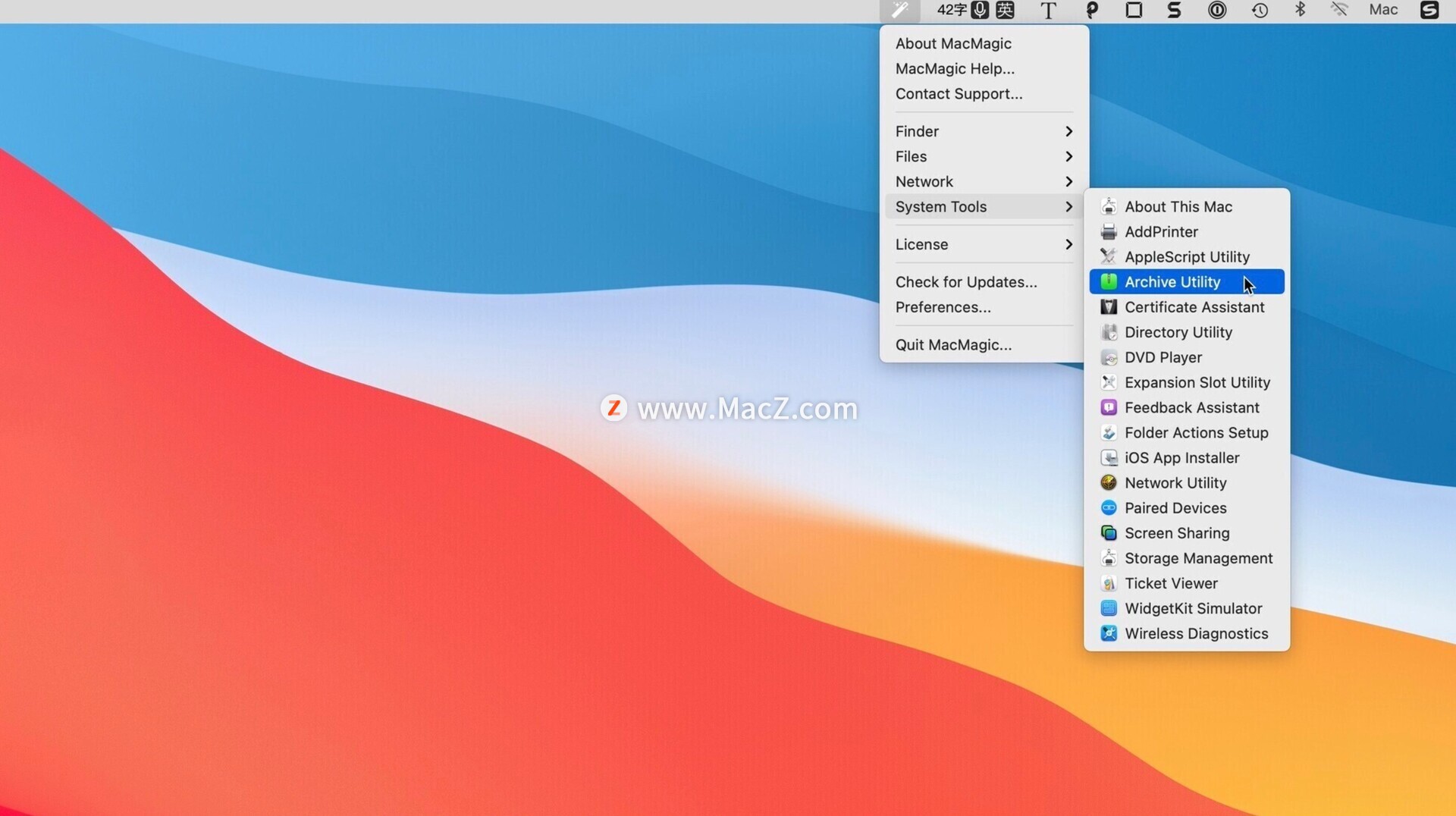Click the Contact Support... option
The width and height of the screenshot is (1456, 816).
pyautogui.click(x=959, y=94)
